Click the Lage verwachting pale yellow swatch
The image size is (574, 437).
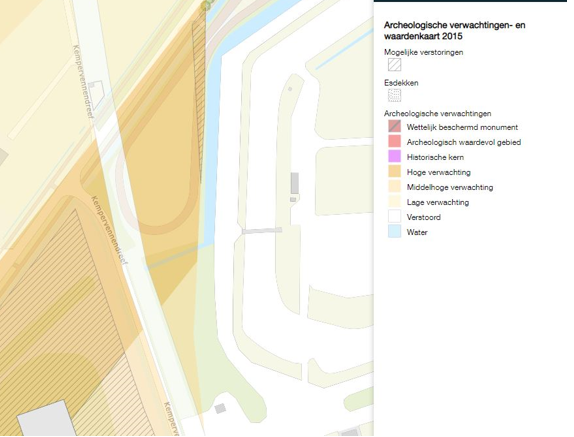pyautogui.click(x=394, y=202)
